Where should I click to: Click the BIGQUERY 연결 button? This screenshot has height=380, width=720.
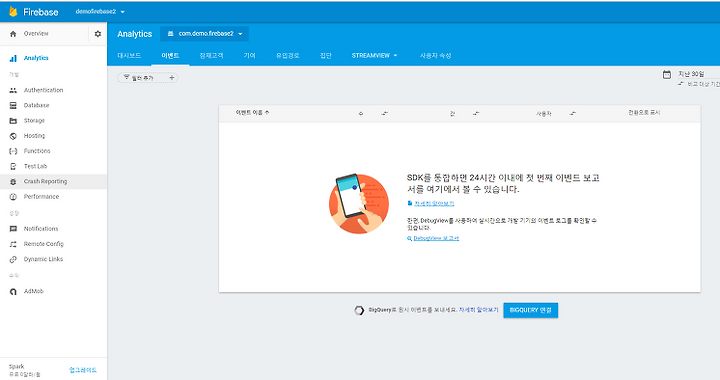click(530, 310)
